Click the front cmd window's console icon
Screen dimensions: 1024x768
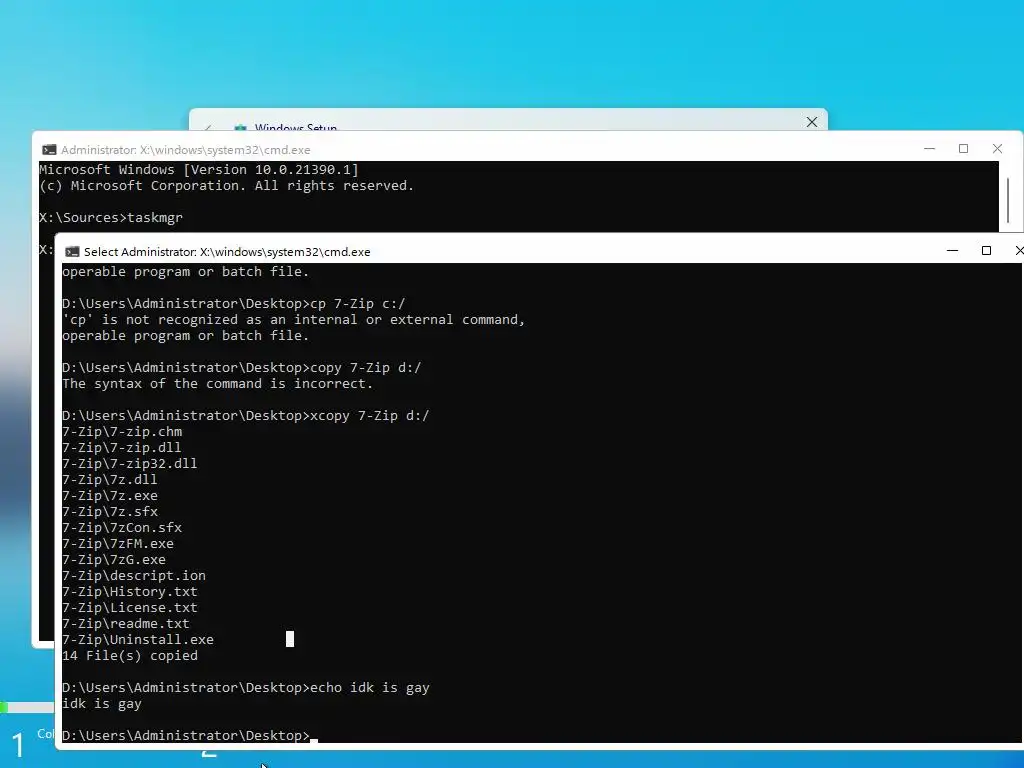coord(72,252)
